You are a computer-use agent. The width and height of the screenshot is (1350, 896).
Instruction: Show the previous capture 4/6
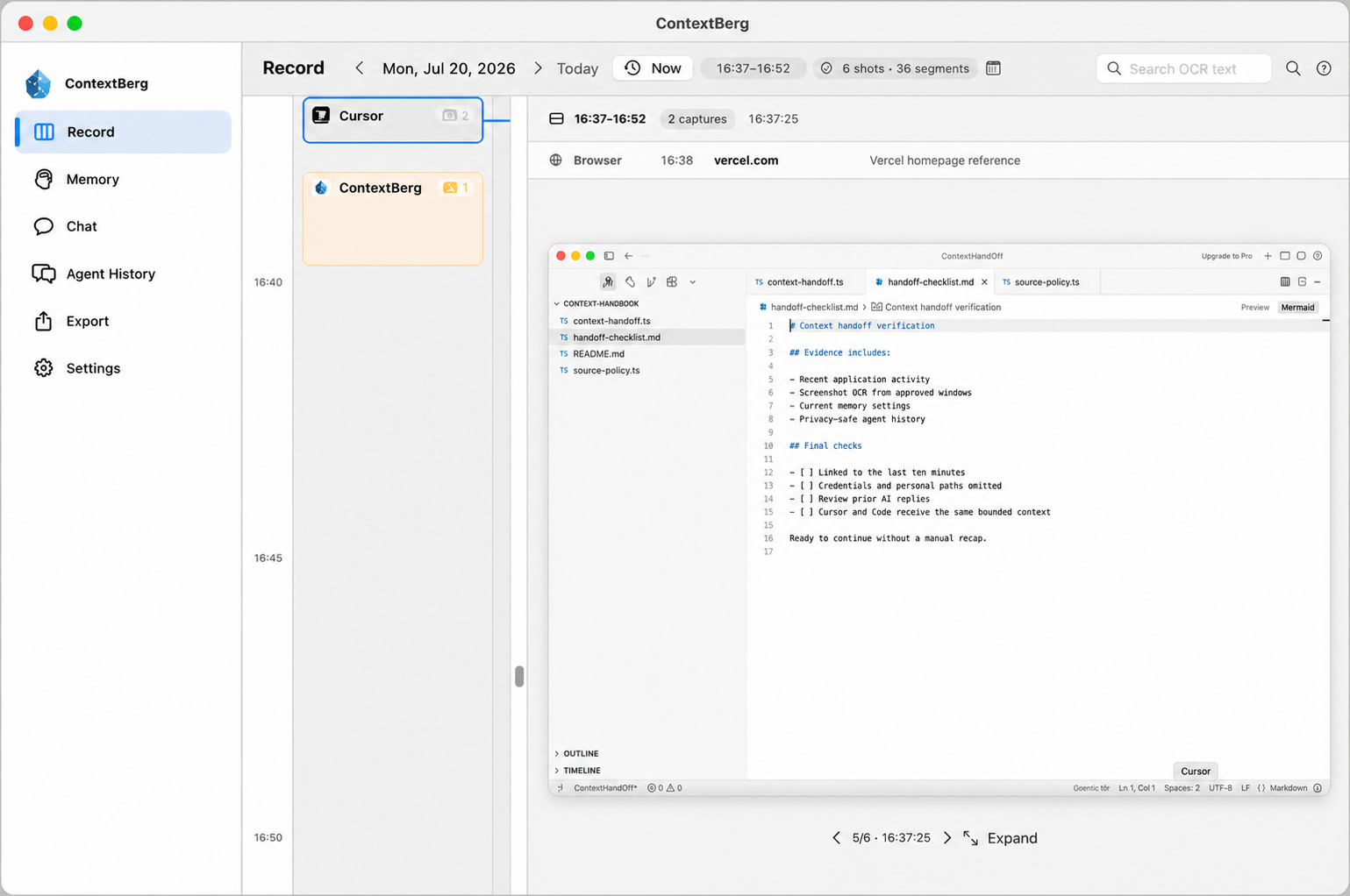[836, 838]
